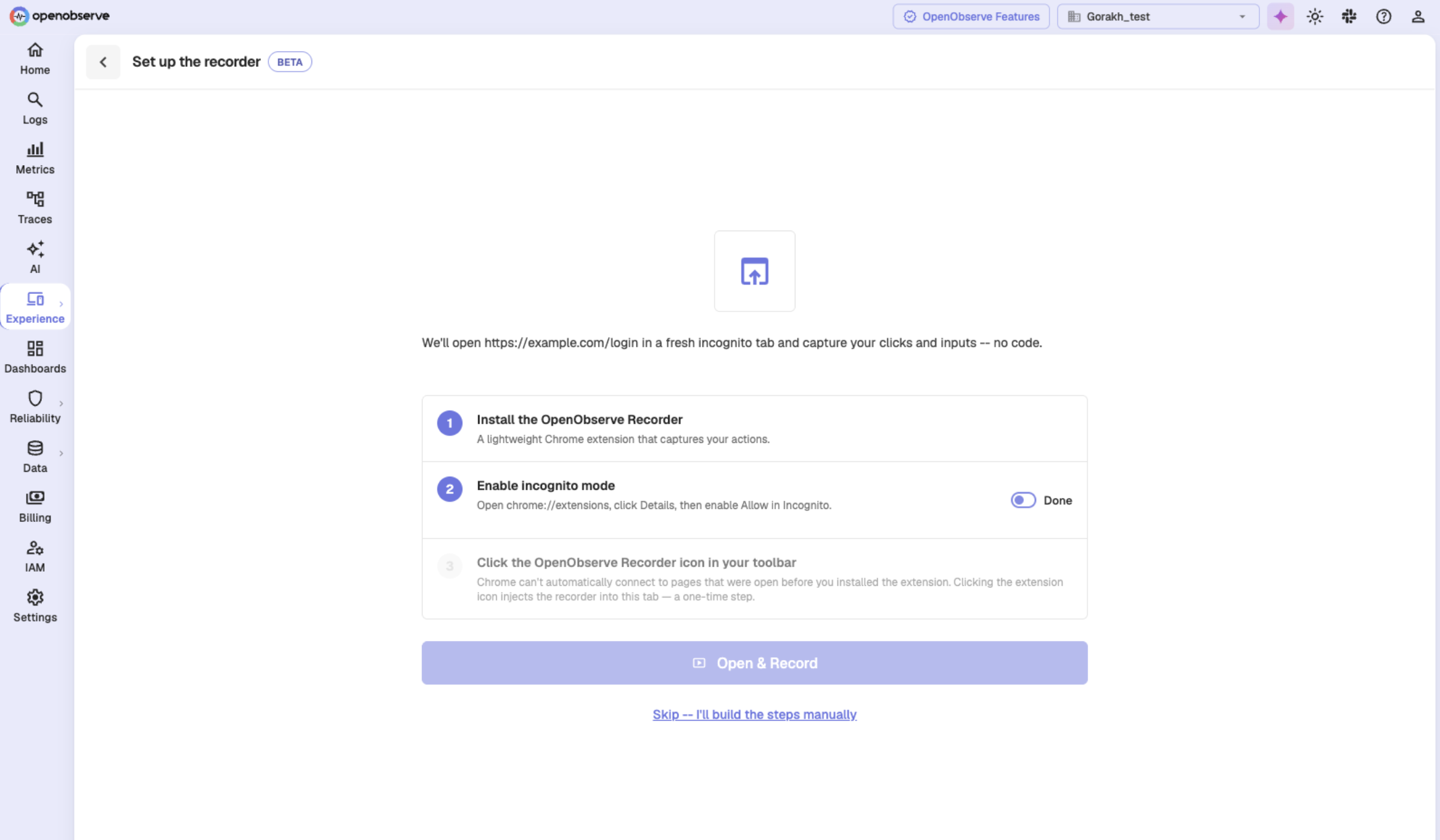Click the OpenObserve logo
Viewport: 1440px width, 840px height.
coord(59,16)
